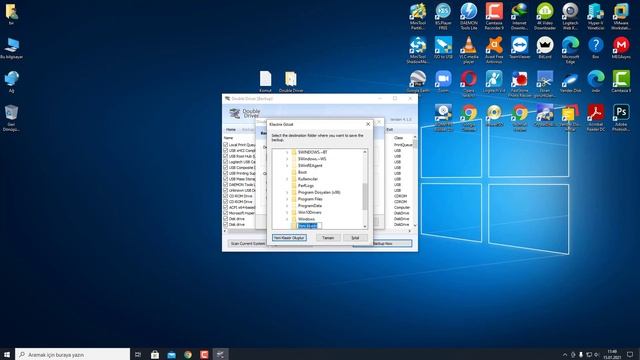
Task: Select the Komut file on desktop
Action: click(x=265, y=81)
